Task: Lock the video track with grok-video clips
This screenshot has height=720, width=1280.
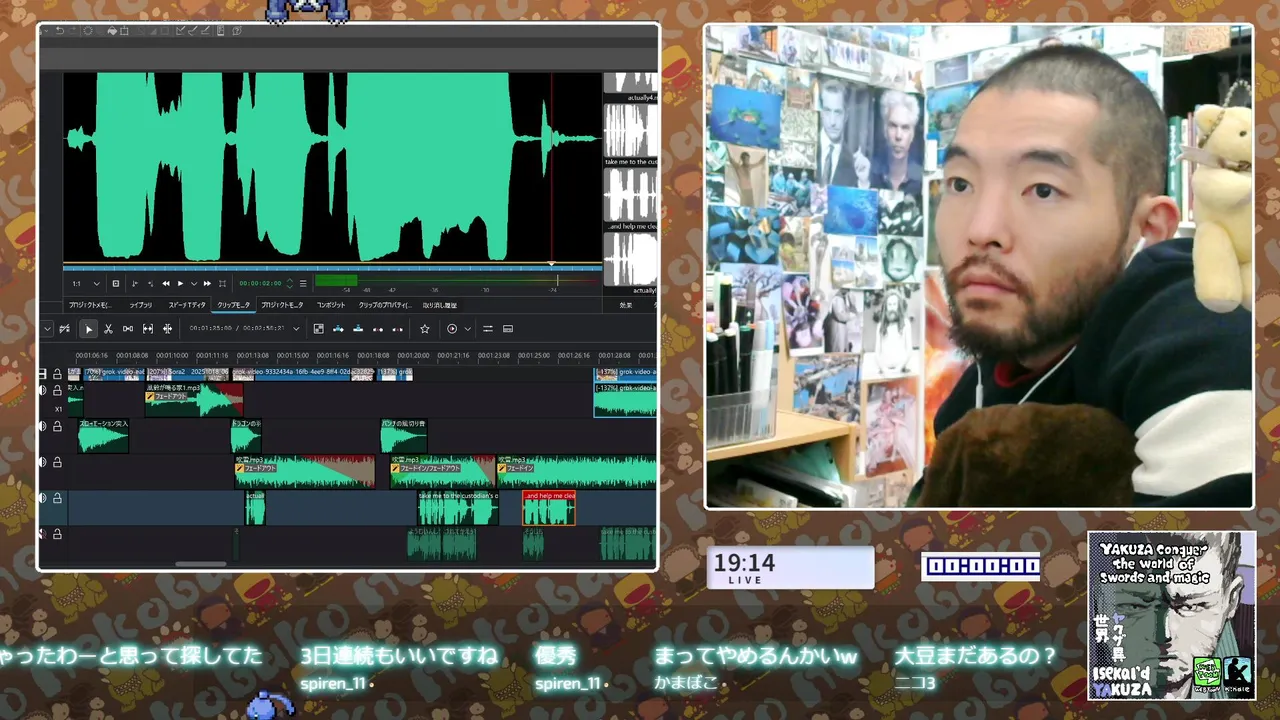Action: (x=57, y=373)
